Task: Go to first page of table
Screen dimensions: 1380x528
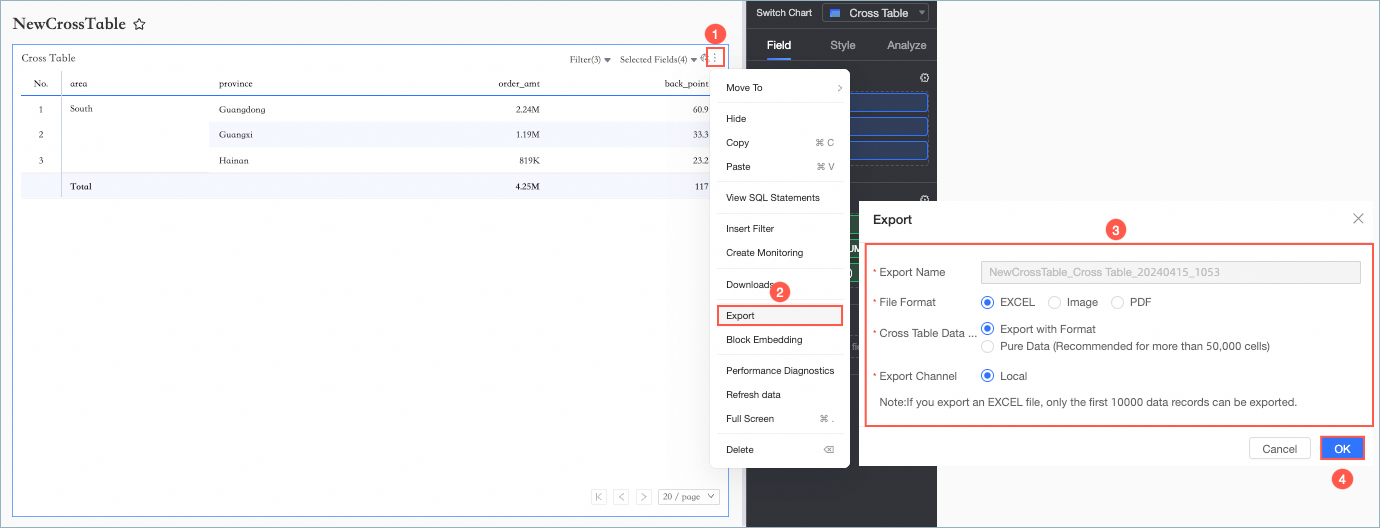Action: click(x=598, y=496)
